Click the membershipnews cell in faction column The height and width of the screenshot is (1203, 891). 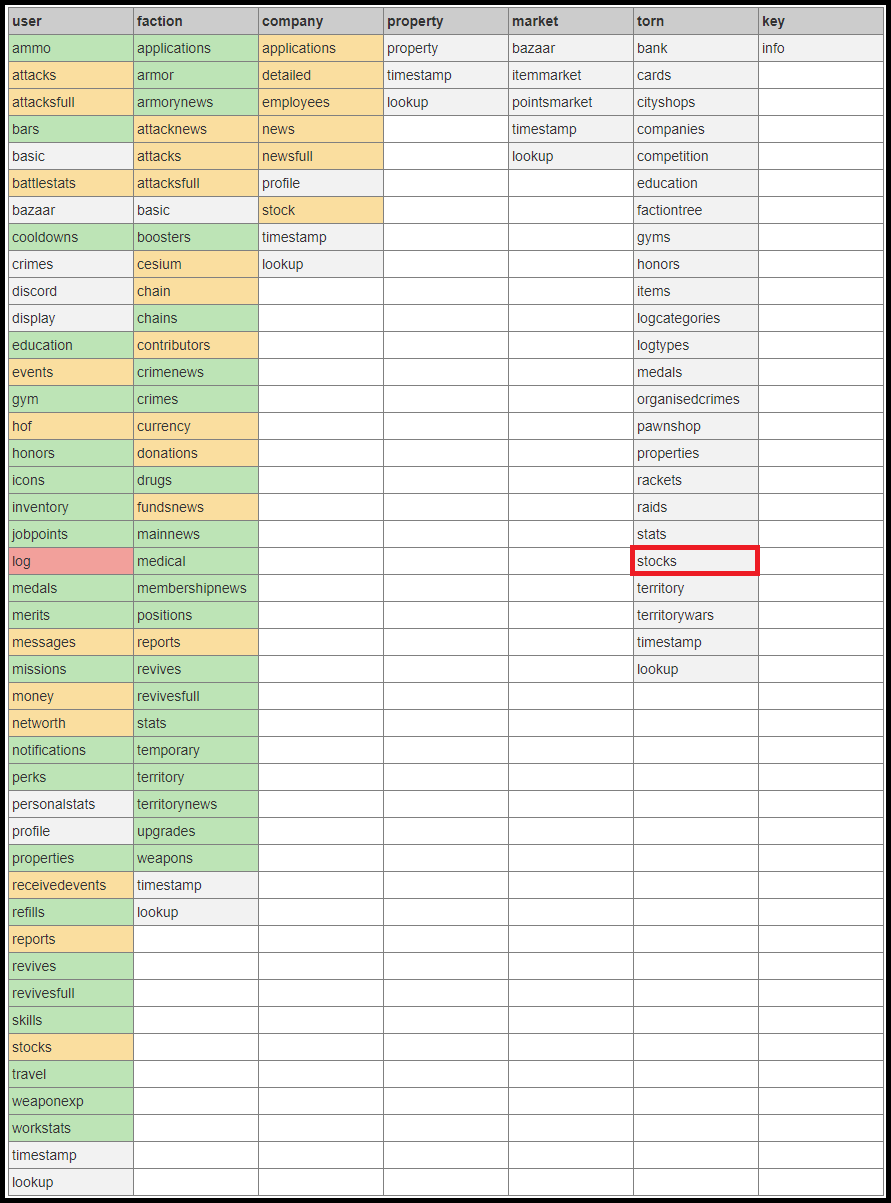(196, 588)
